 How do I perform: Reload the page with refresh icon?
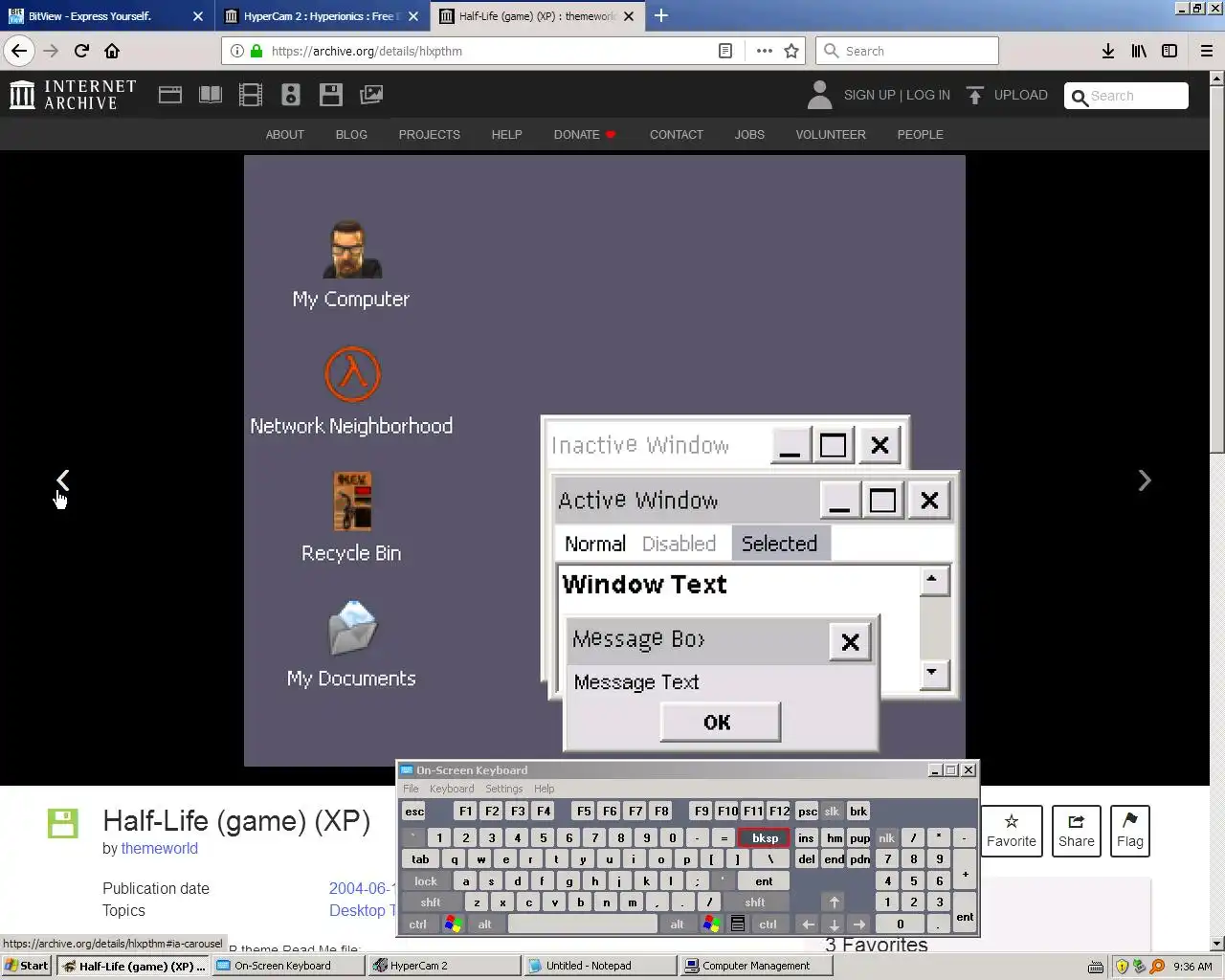coord(81,51)
